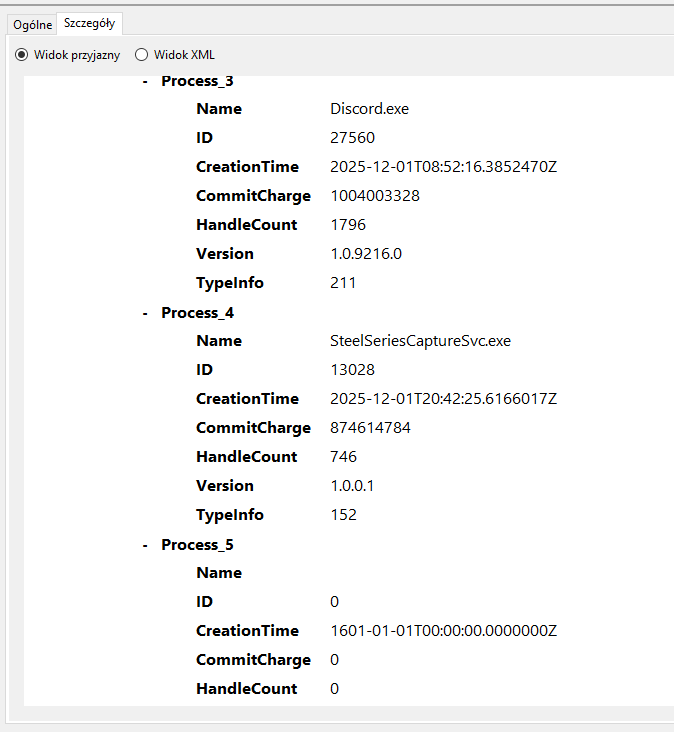Screen dimensions: 674x732
Task: Select the SteelSeriesCaptureSvc.exe name value
Action: coord(420,341)
